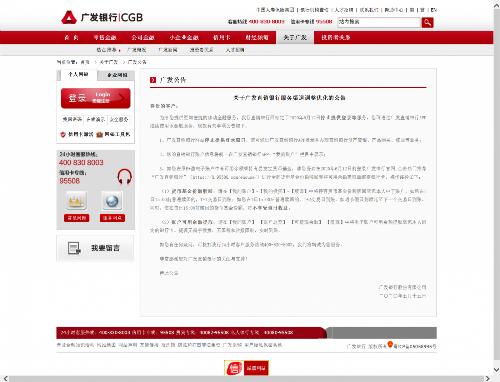Click 人才招聘 in the sub-navigation
The height and width of the screenshot is (382, 500).
click(x=235, y=50)
